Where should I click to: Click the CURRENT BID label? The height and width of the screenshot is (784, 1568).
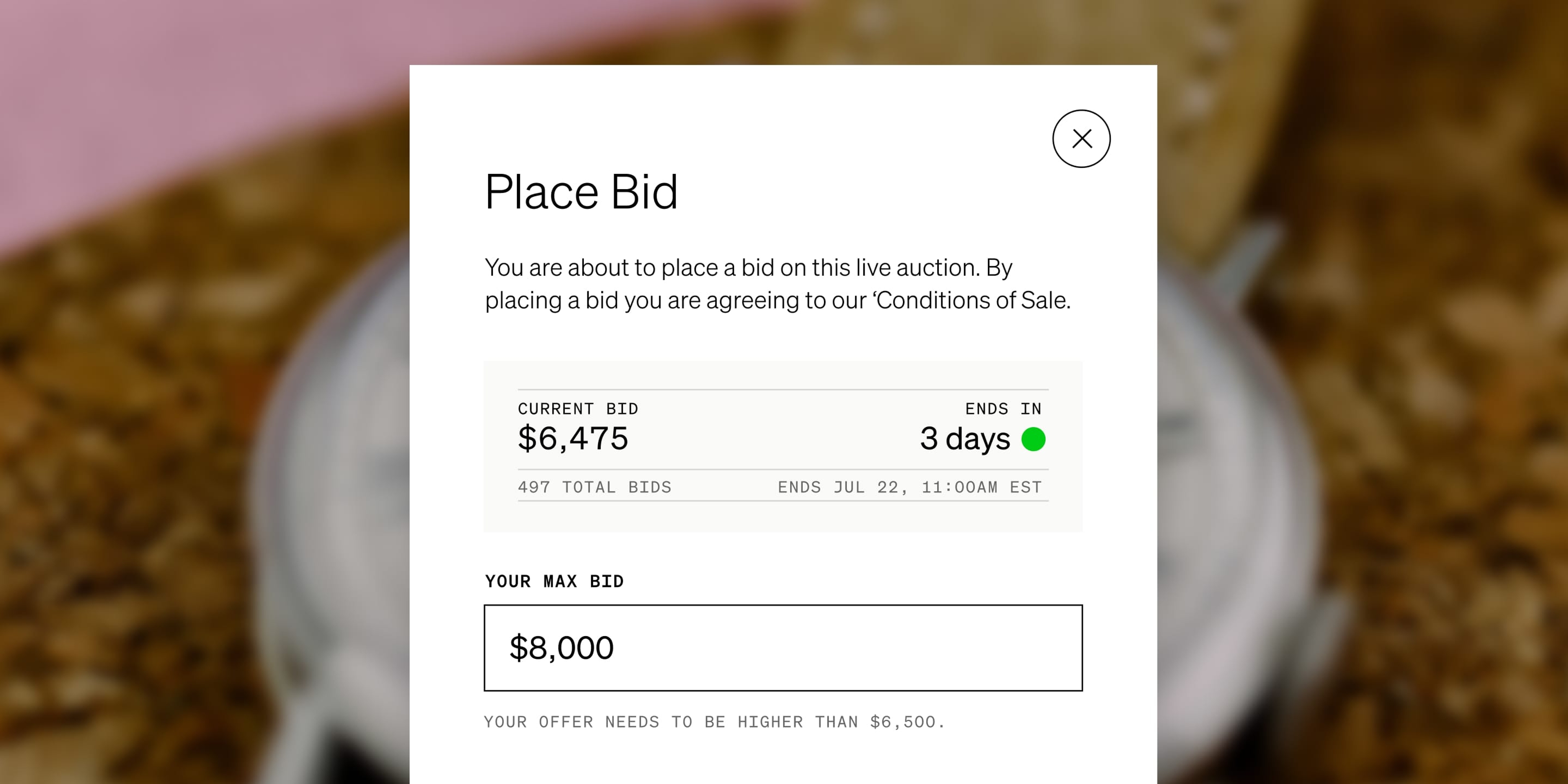point(578,408)
